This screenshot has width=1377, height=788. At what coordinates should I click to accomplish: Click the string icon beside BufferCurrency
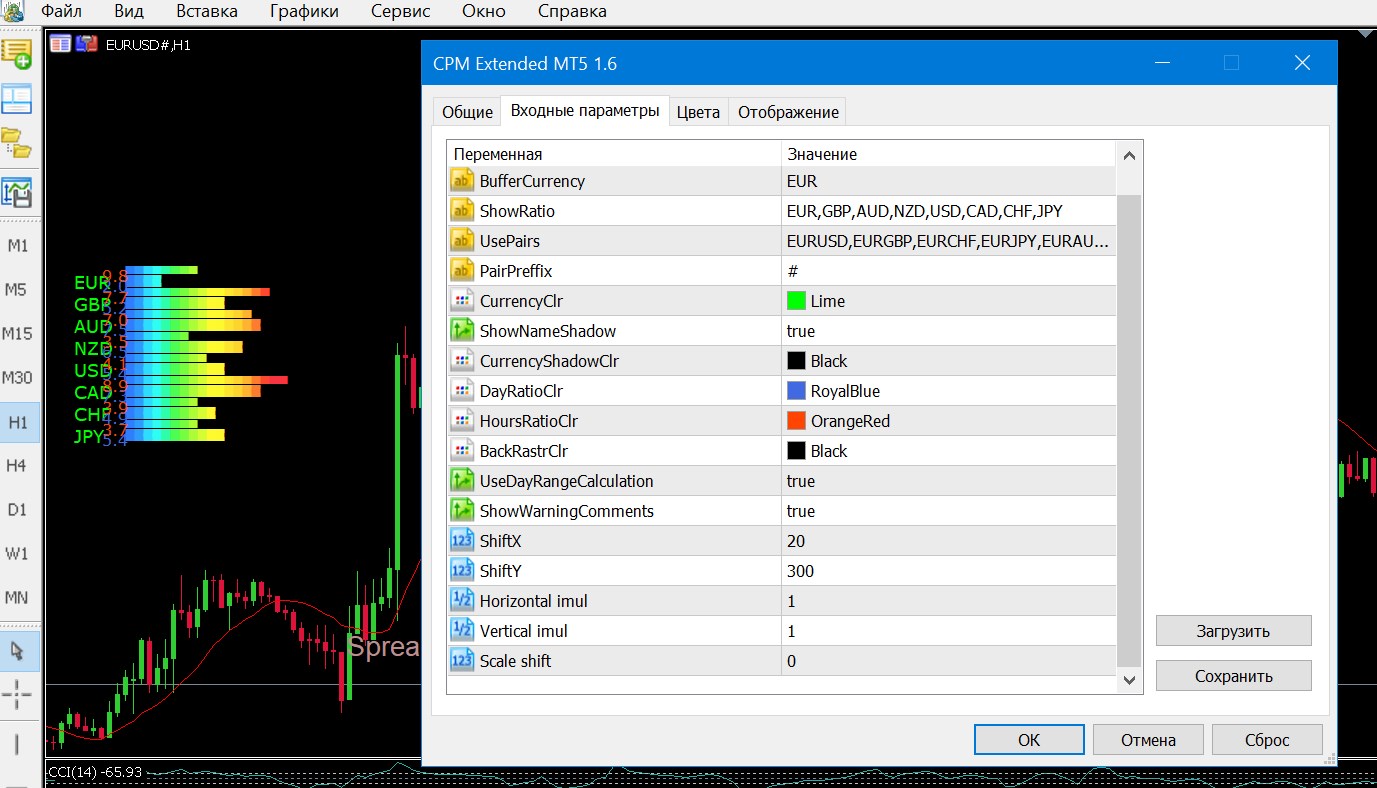pos(462,181)
